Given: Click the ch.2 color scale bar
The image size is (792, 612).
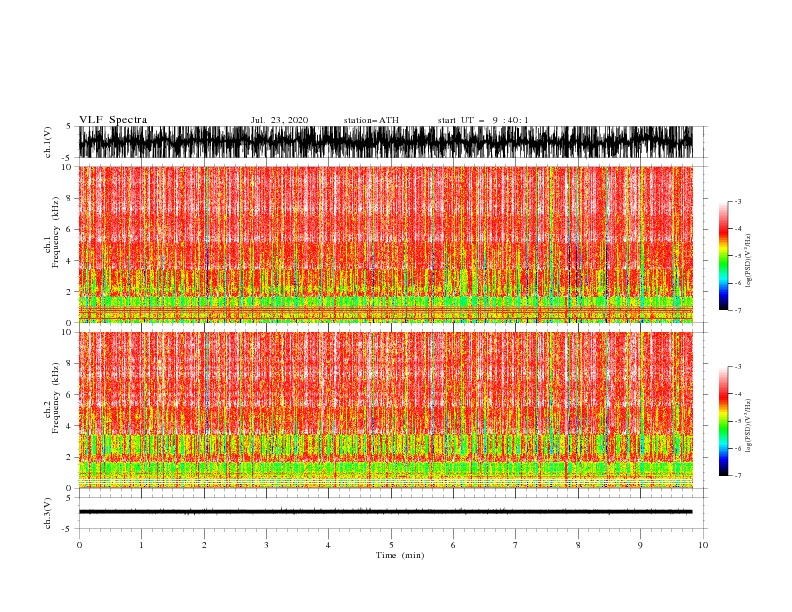Looking at the screenshot, I should (x=724, y=421).
